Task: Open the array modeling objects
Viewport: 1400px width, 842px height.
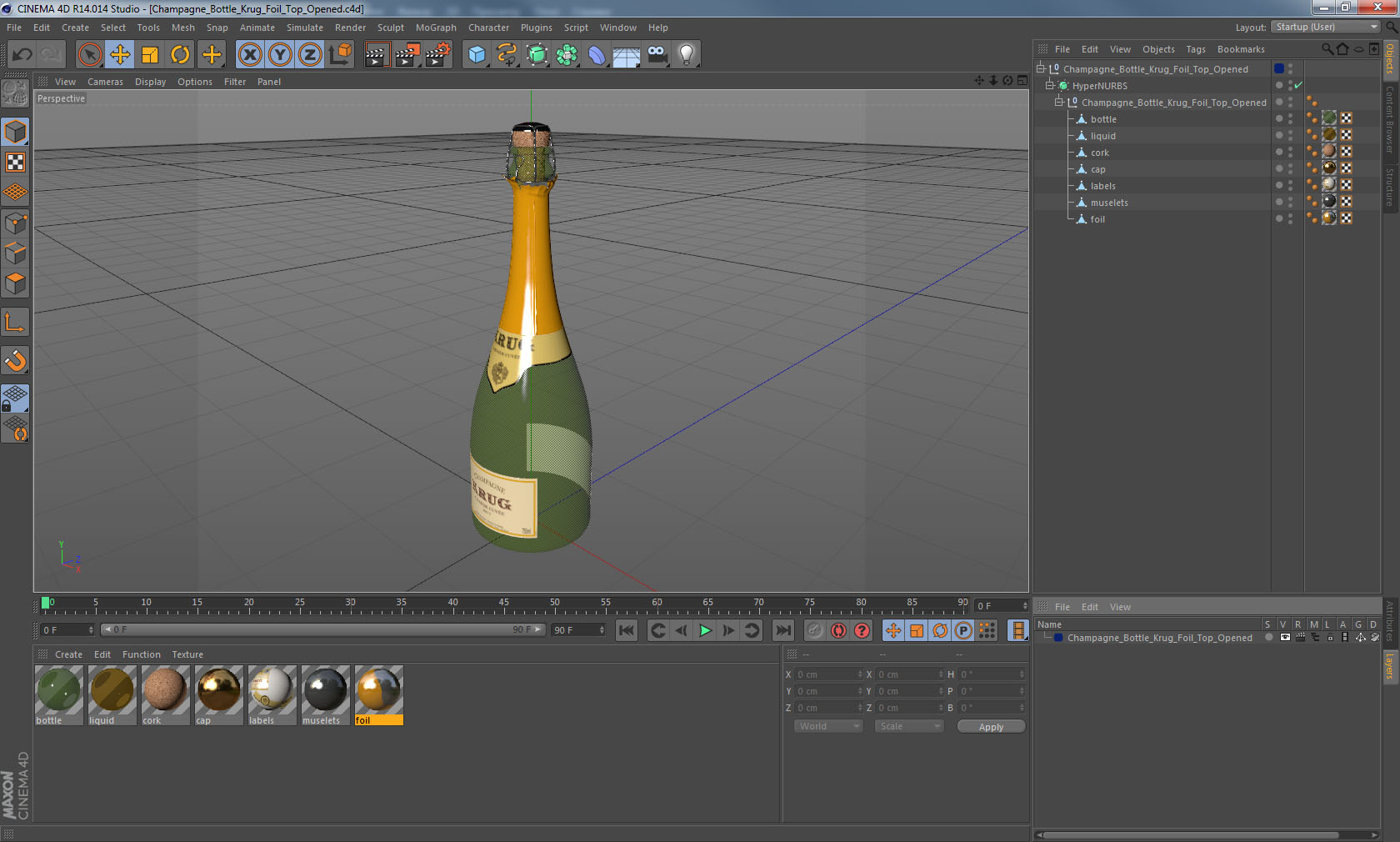Action: click(x=567, y=55)
